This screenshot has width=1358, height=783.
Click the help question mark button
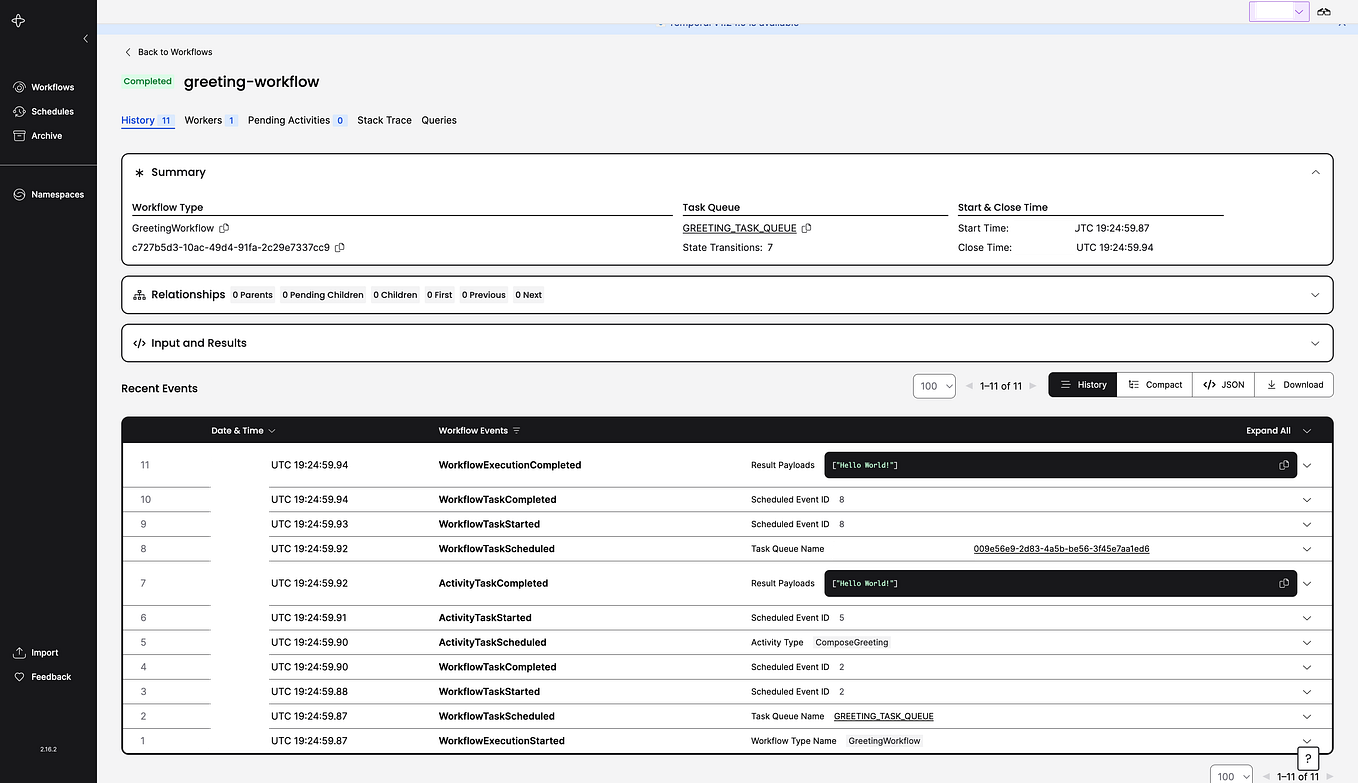(x=1307, y=758)
